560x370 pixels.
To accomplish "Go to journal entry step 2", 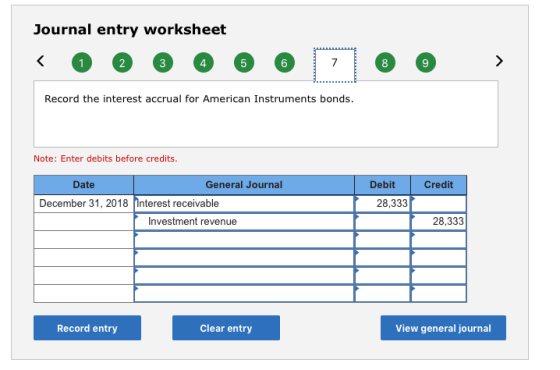I will click(x=122, y=63).
